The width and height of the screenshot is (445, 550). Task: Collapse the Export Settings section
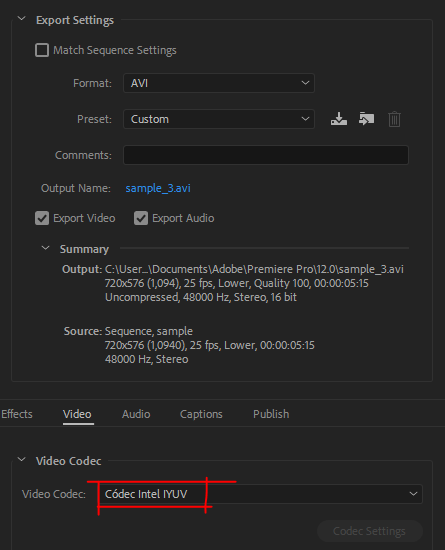coord(22,19)
